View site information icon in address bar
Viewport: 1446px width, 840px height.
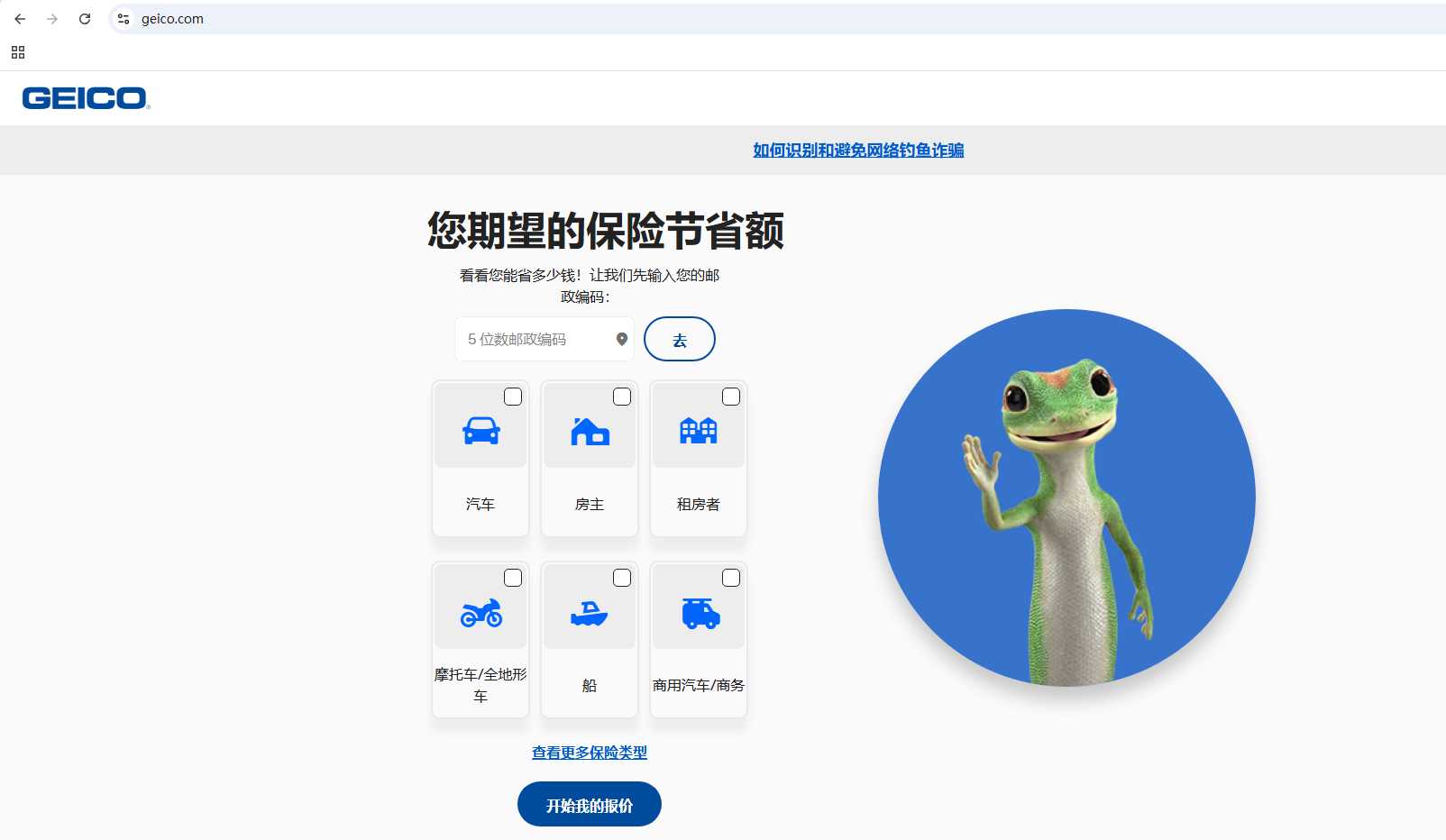pyautogui.click(x=124, y=19)
